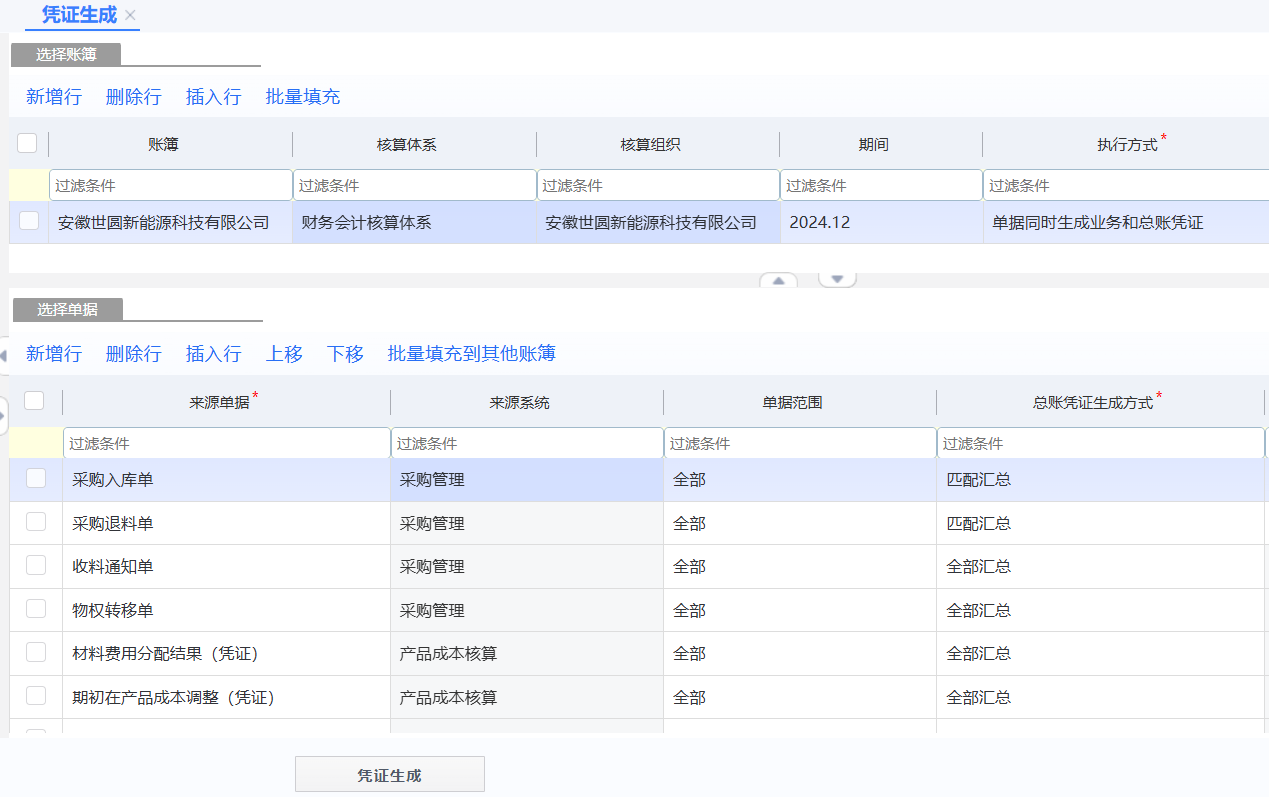Click 删除行 in the 选择账簿 section

pyautogui.click(x=134, y=97)
